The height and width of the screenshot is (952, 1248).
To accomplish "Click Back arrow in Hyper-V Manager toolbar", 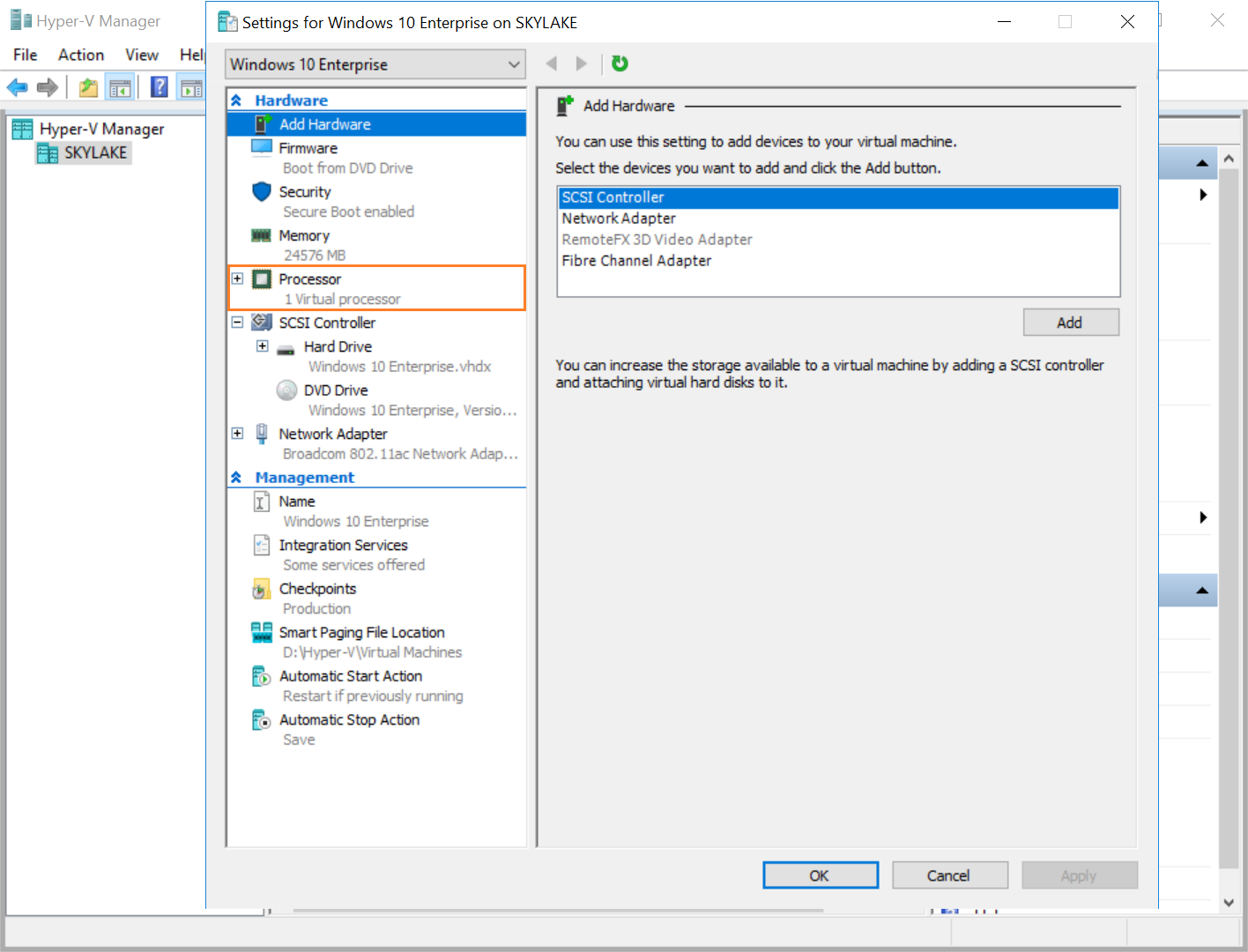I will coord(18,87).
